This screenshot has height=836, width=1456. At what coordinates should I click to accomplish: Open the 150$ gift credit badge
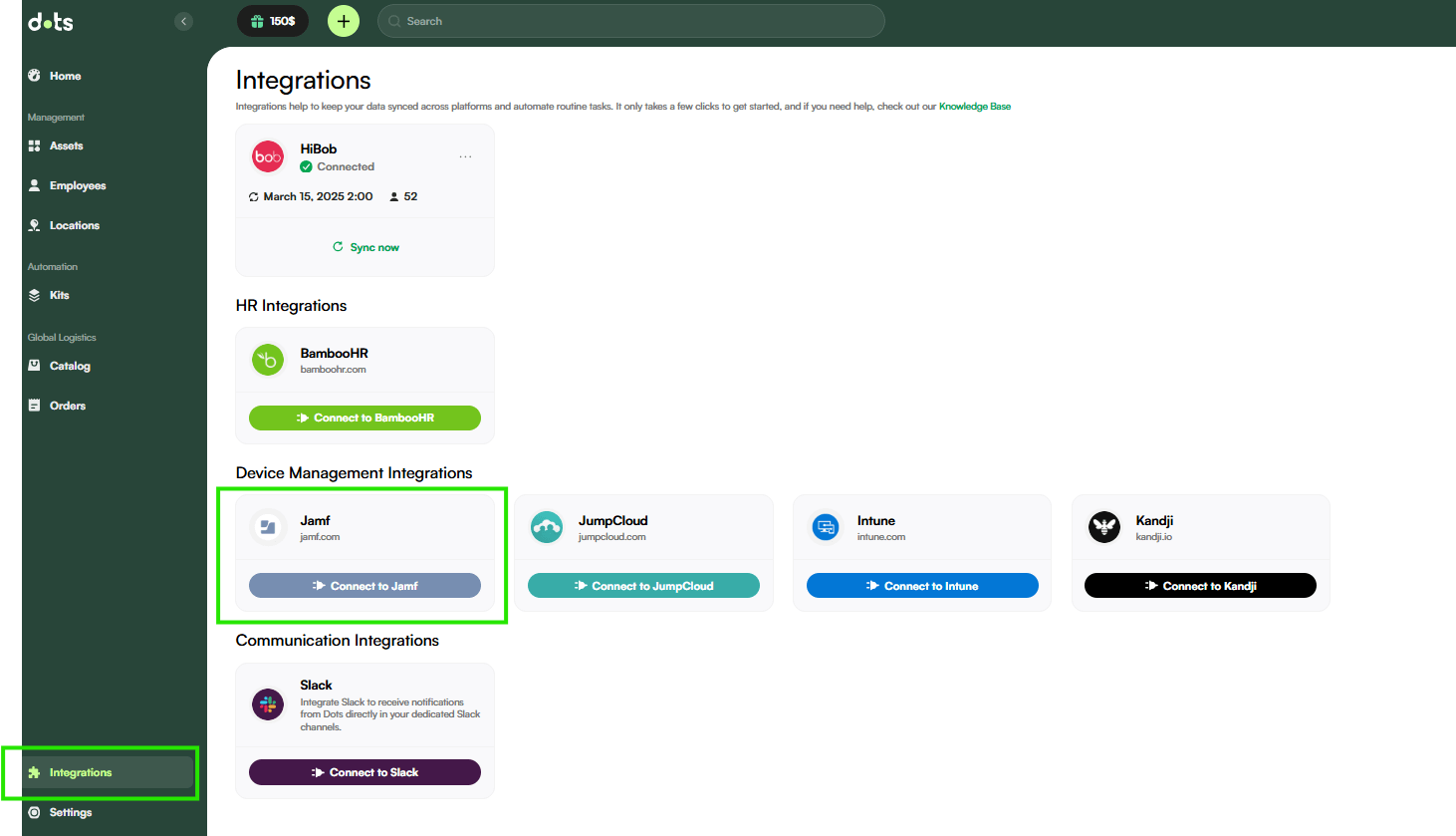pyautogui.click(x=273, y=21)
